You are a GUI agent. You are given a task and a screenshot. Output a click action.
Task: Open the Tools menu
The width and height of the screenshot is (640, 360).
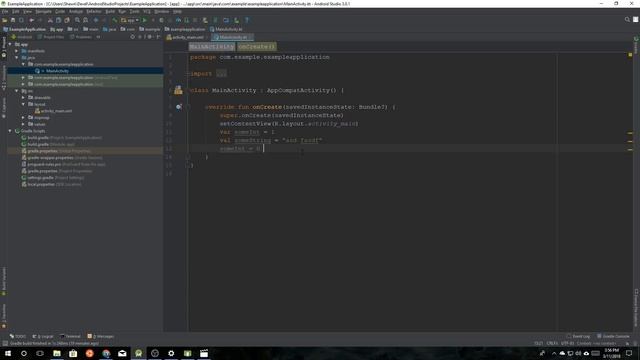134,11
